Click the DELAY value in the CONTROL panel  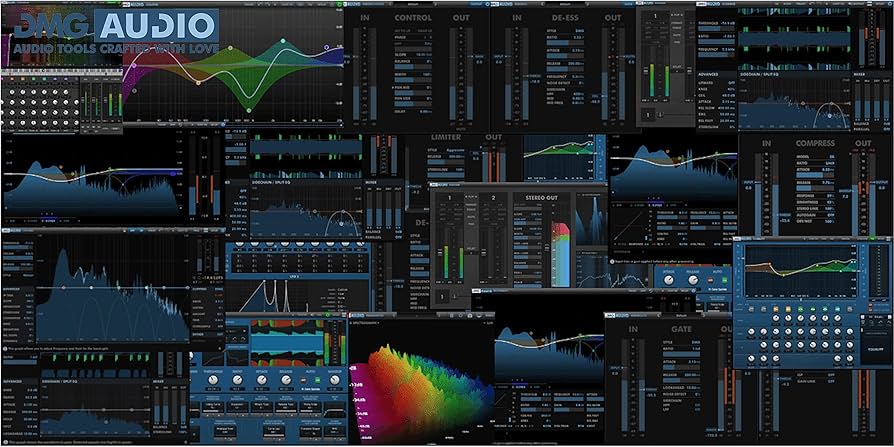click(425, 112)
